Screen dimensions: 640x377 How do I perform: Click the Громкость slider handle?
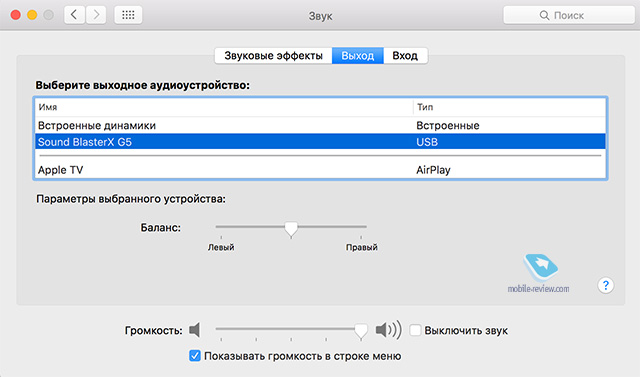click(361, 331)
